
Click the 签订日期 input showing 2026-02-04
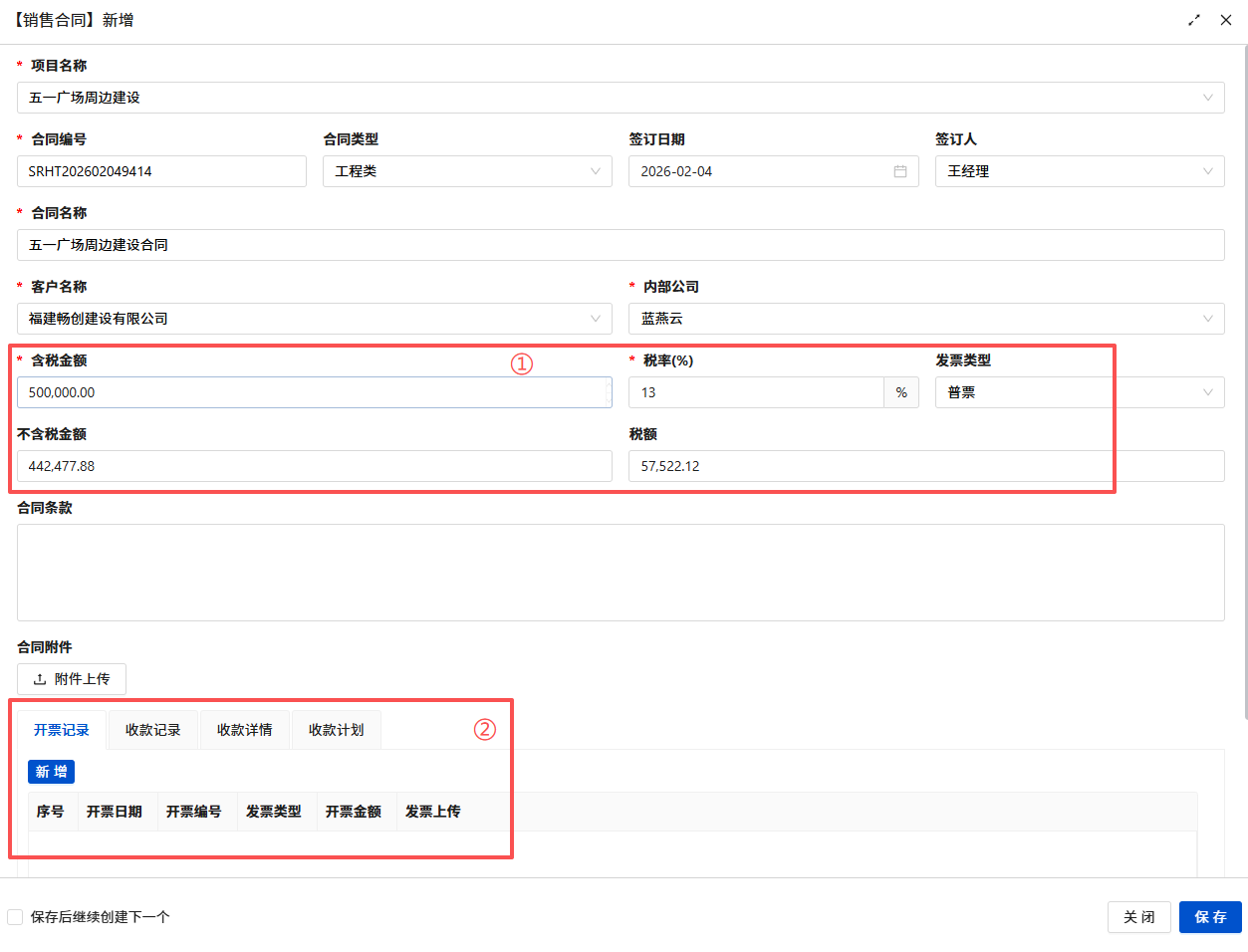tap(774, 171)
